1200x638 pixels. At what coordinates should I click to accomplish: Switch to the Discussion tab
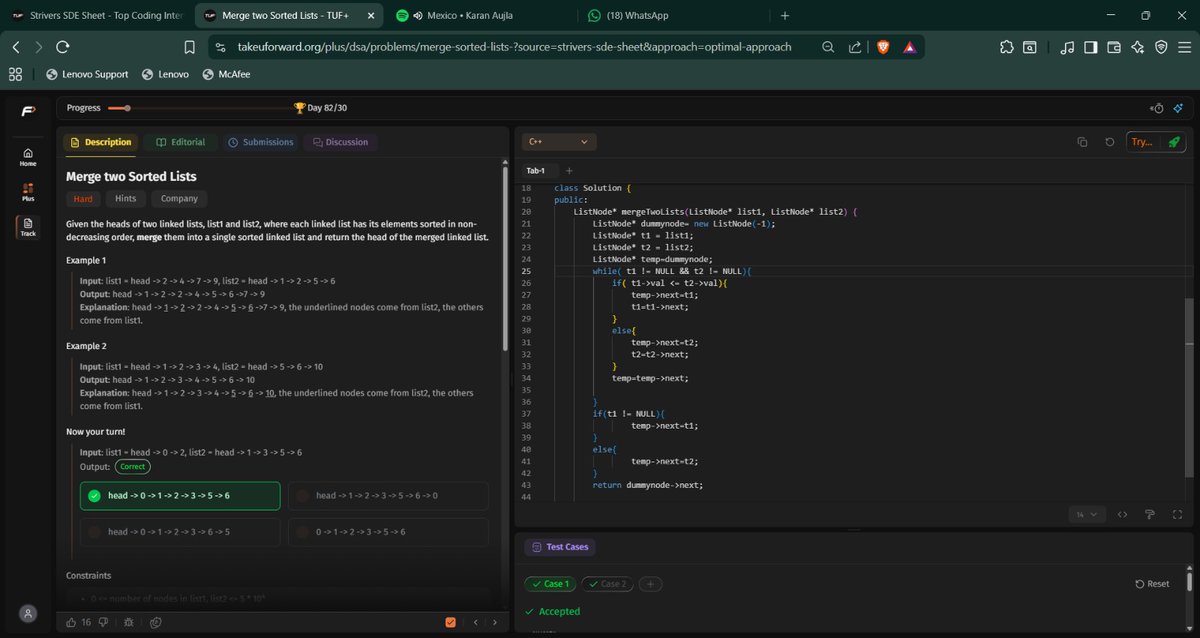[x=340, y=142]
